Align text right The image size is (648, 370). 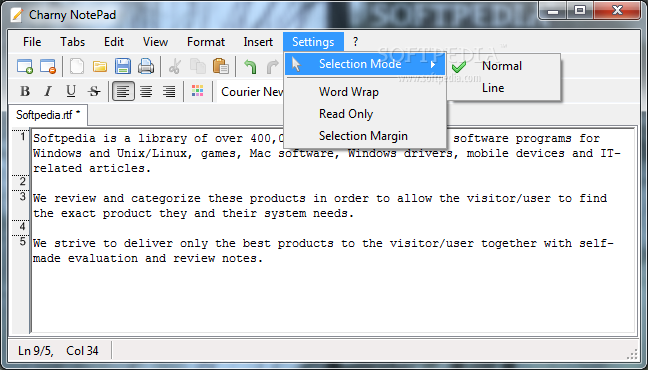169,91
